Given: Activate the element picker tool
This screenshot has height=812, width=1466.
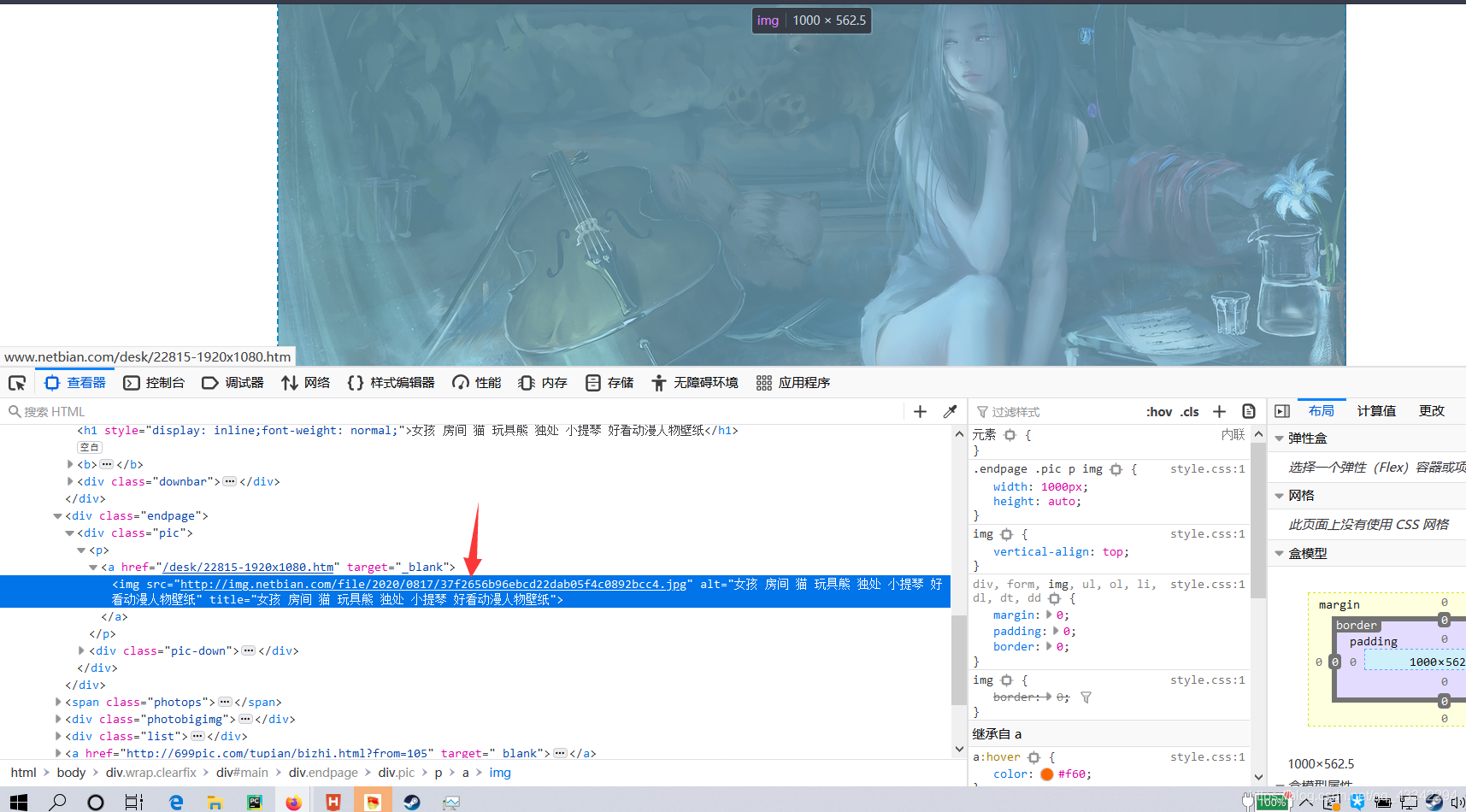Looking at the screenshot, I should coord(17,383).
